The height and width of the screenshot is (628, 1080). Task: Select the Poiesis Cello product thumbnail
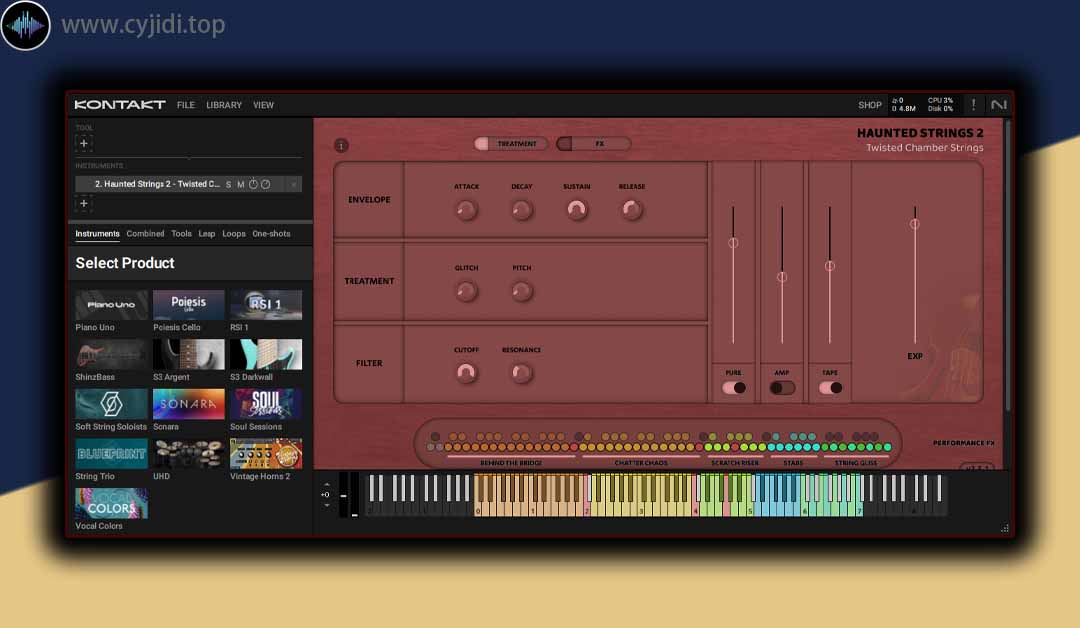coord(189,305)
